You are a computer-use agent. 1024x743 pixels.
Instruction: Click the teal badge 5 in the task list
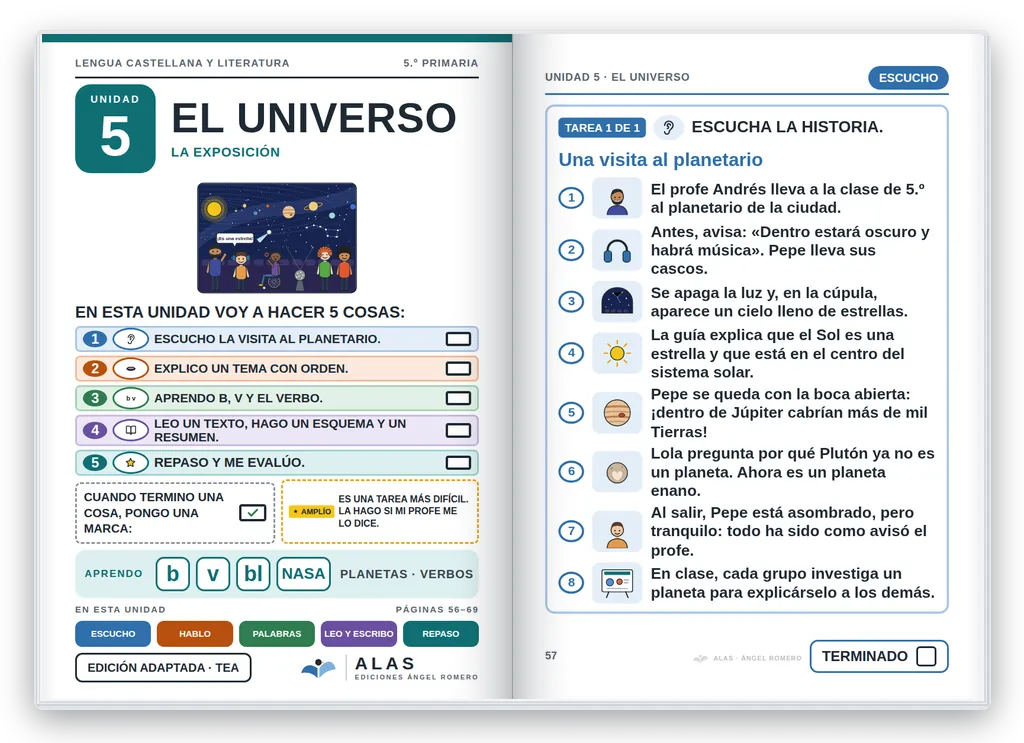pos(95,462)
